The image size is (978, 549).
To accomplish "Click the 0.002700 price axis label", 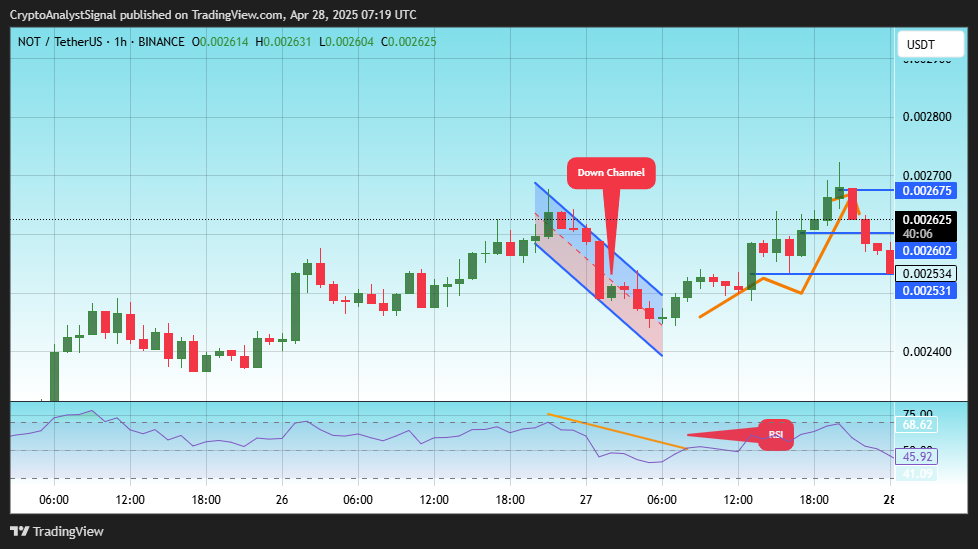I will point(927,176).
